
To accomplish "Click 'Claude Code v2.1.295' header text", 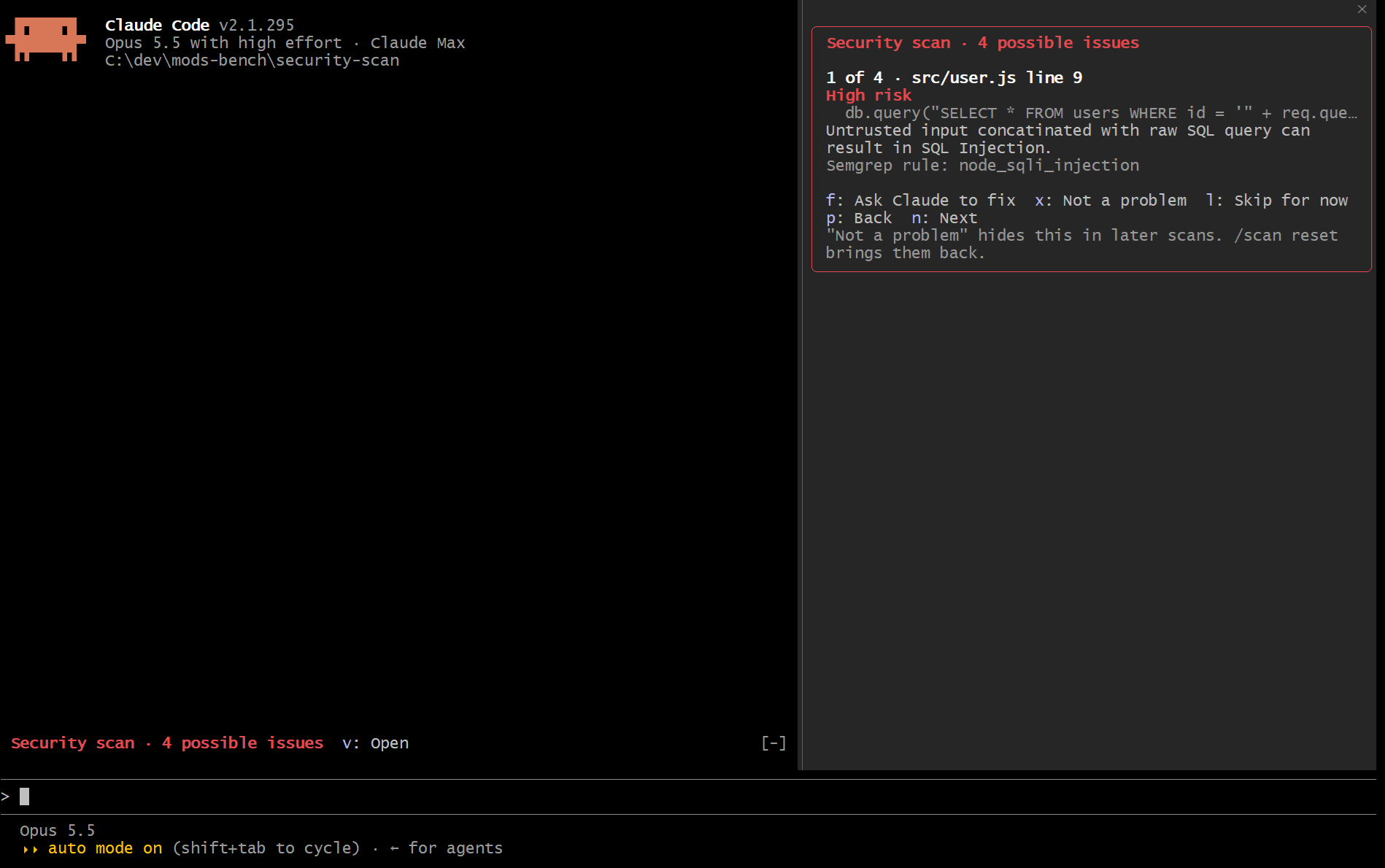I will point(199,26).
